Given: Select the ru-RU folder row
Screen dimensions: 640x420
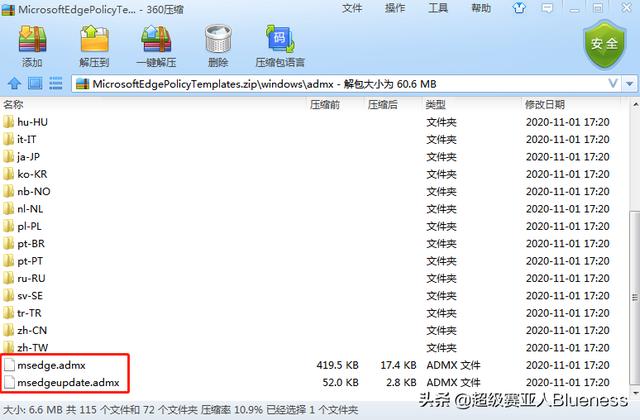Looking at the screenshot, I should (x=314, y=278).
